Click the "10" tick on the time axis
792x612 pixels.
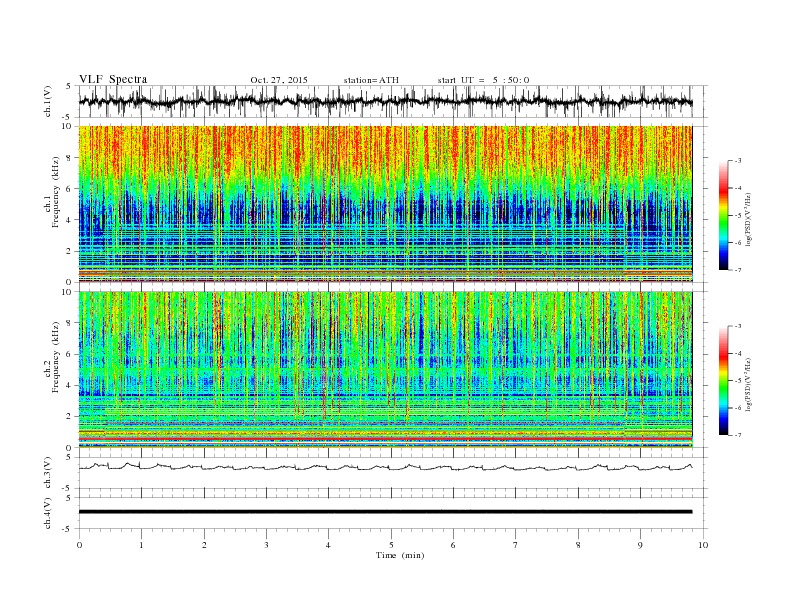point(703,545)
